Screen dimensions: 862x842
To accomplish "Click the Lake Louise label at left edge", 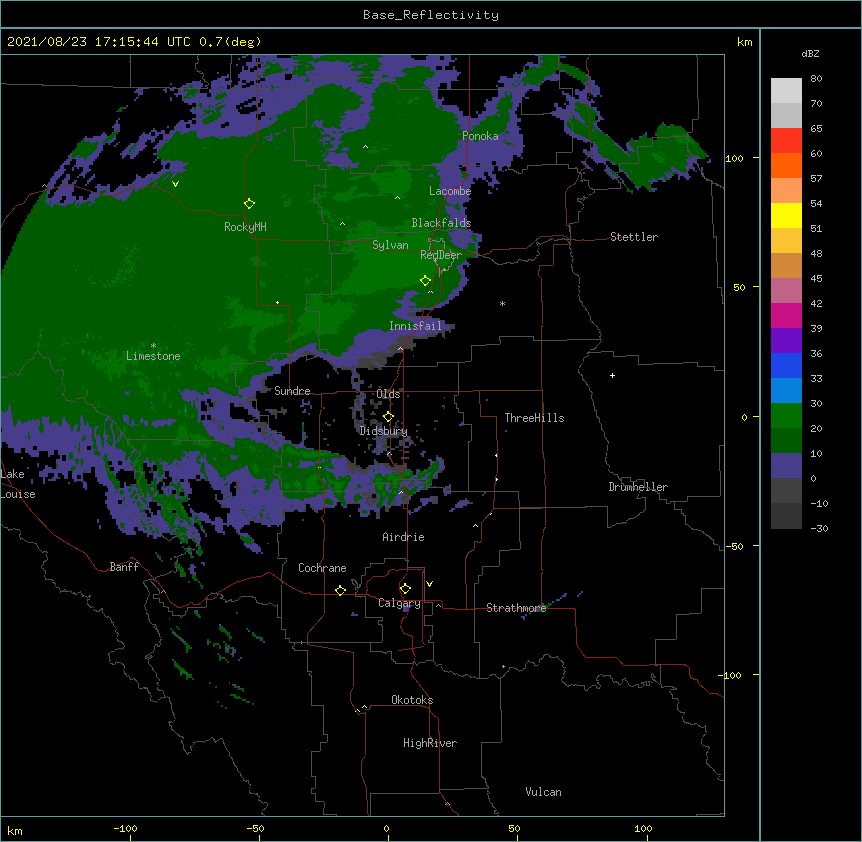I will [18, 484].
